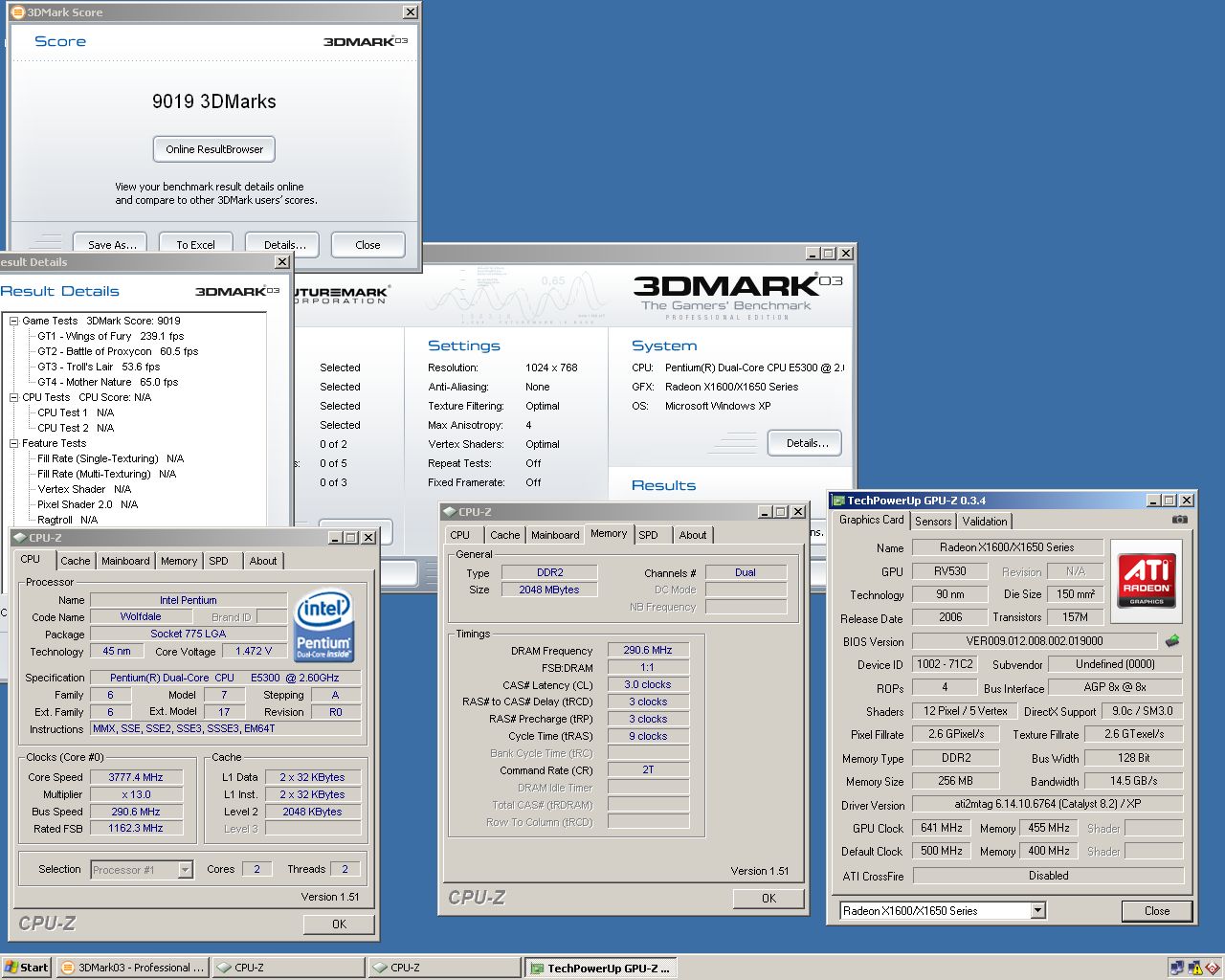Click the BIOS Version field in GPU-Z
This screenshot has width=1225, height=980.
coord(1035,641)
